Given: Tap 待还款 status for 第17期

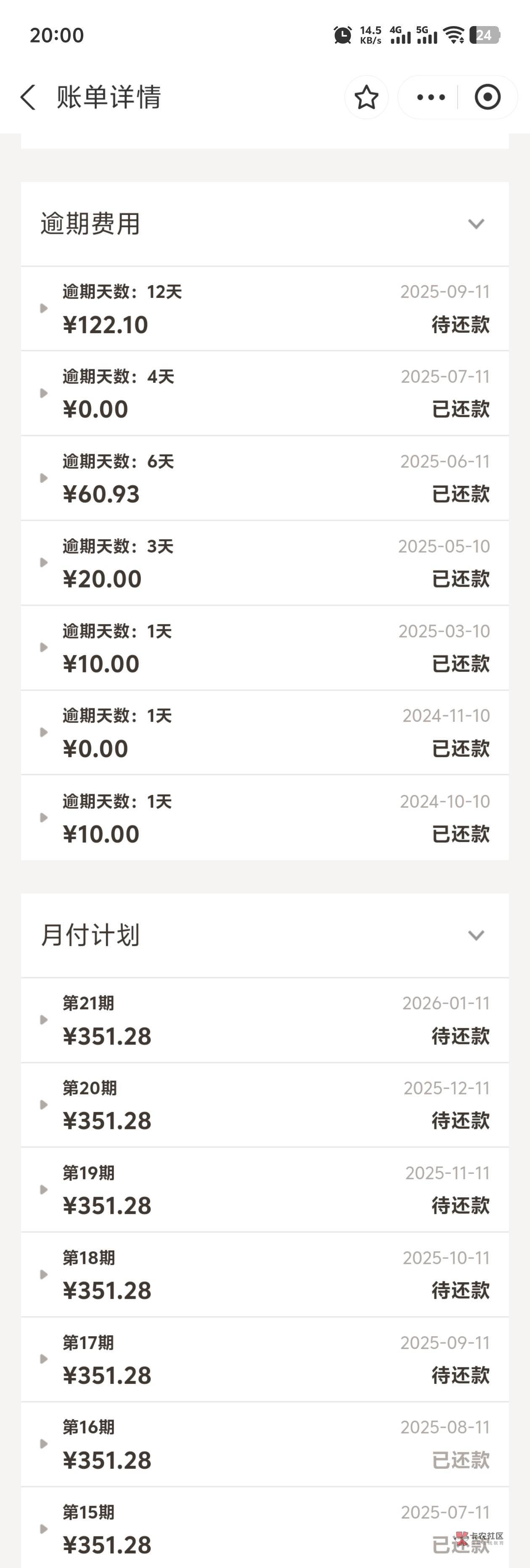Looking at the screenshot, I should click(460, 1375).
